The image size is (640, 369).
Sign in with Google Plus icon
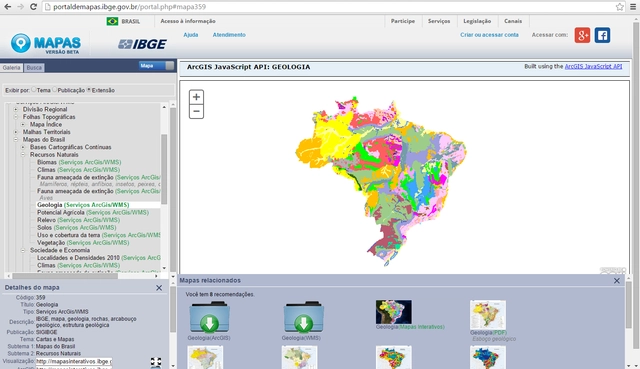tap(582, 35)
